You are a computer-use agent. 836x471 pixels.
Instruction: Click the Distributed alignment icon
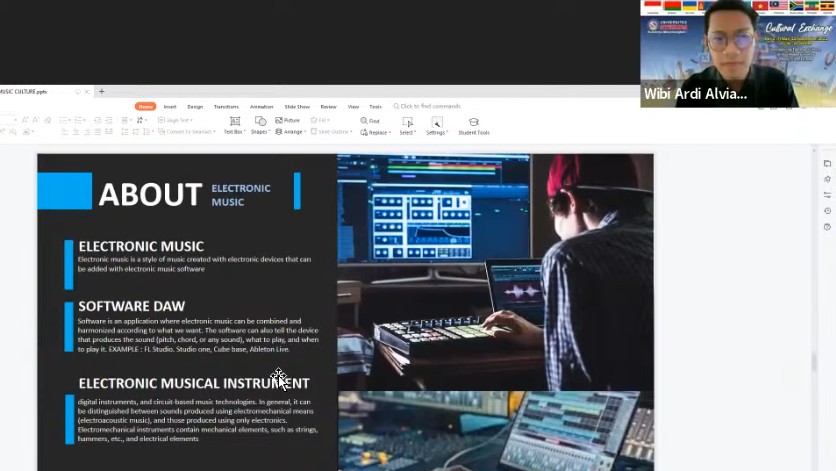(109, 132)
